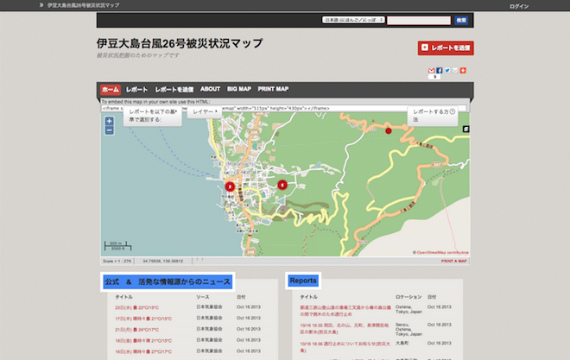
Task: Click the red cluster marker in town center
Action: point(282,185)
